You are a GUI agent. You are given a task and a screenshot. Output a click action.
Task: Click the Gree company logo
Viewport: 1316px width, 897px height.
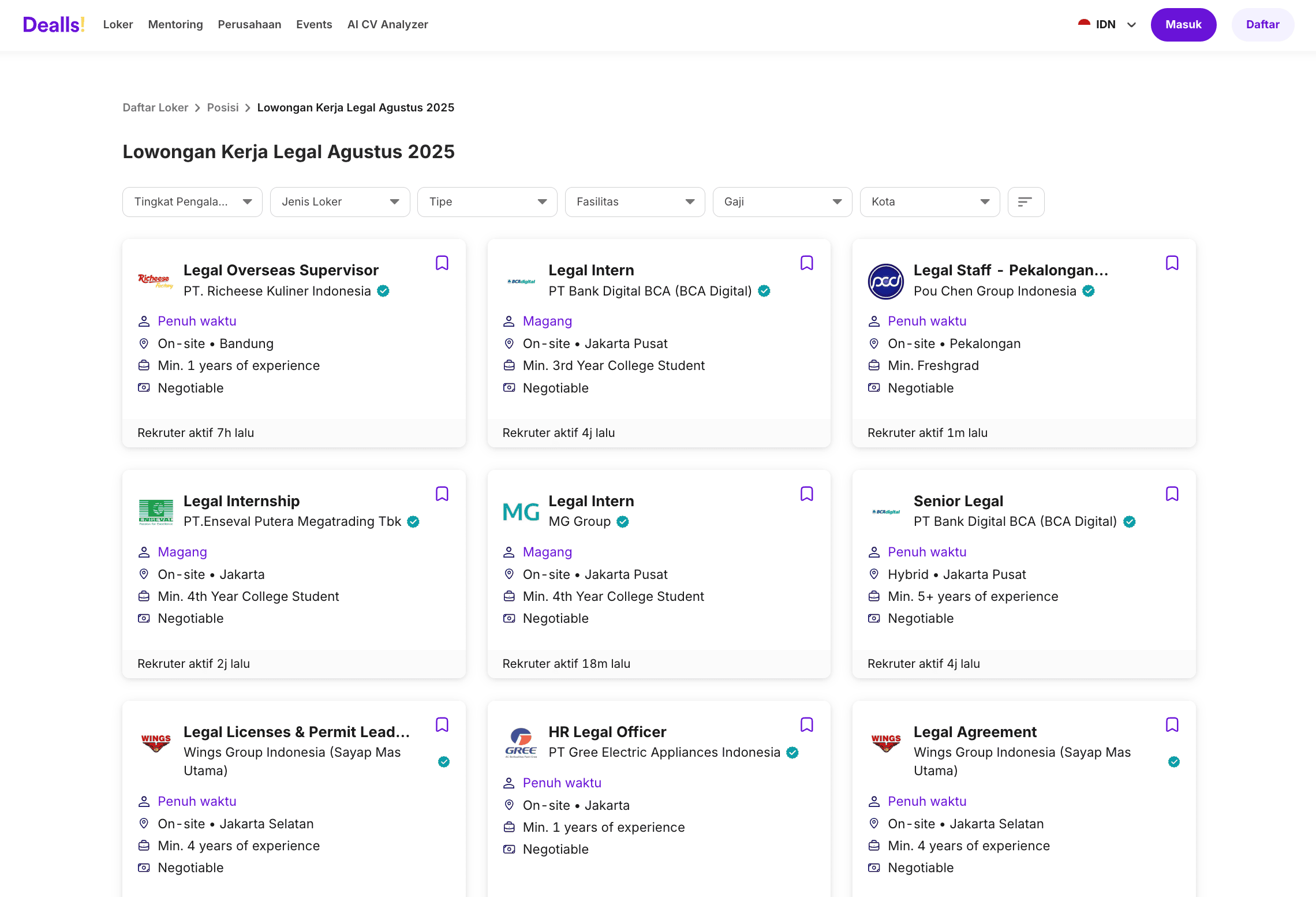click(521, 743)
